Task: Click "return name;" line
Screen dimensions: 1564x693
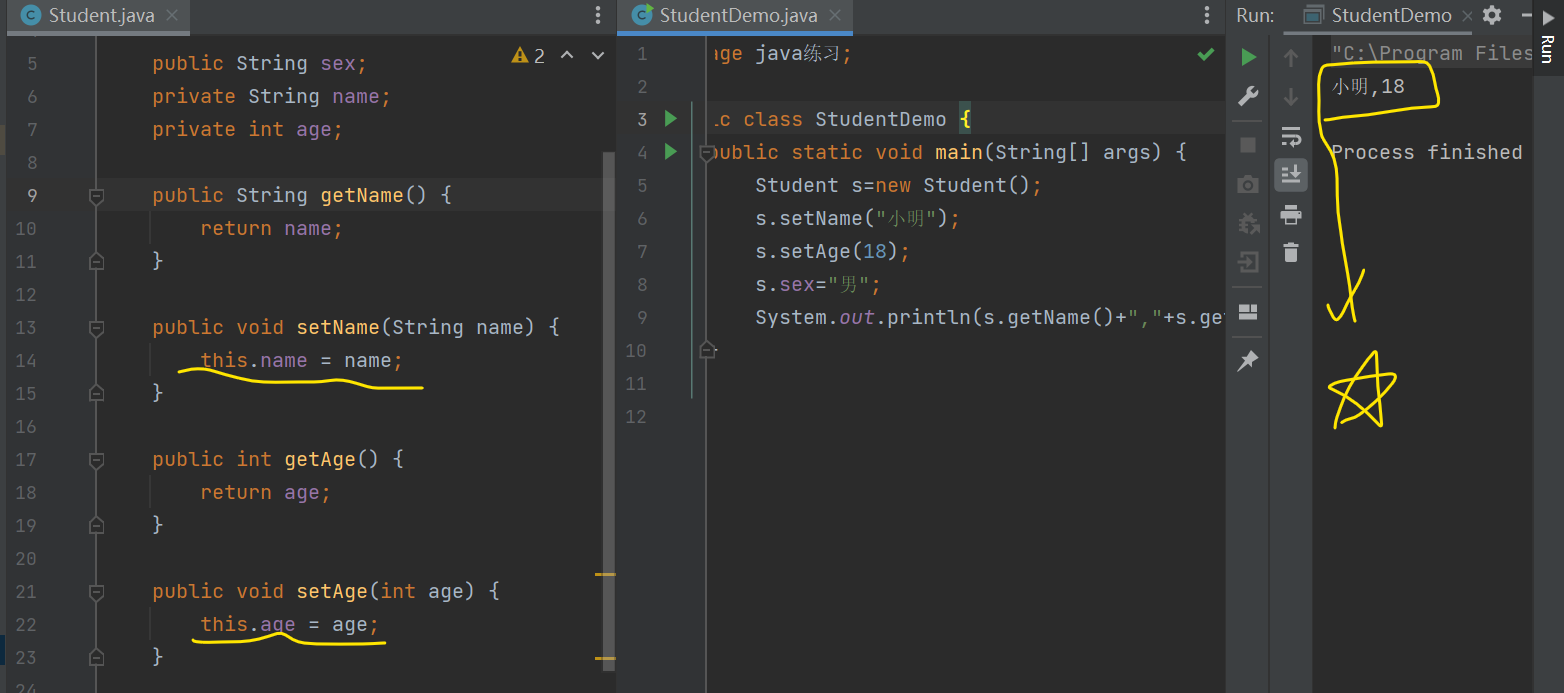Action: click(271, 229)
